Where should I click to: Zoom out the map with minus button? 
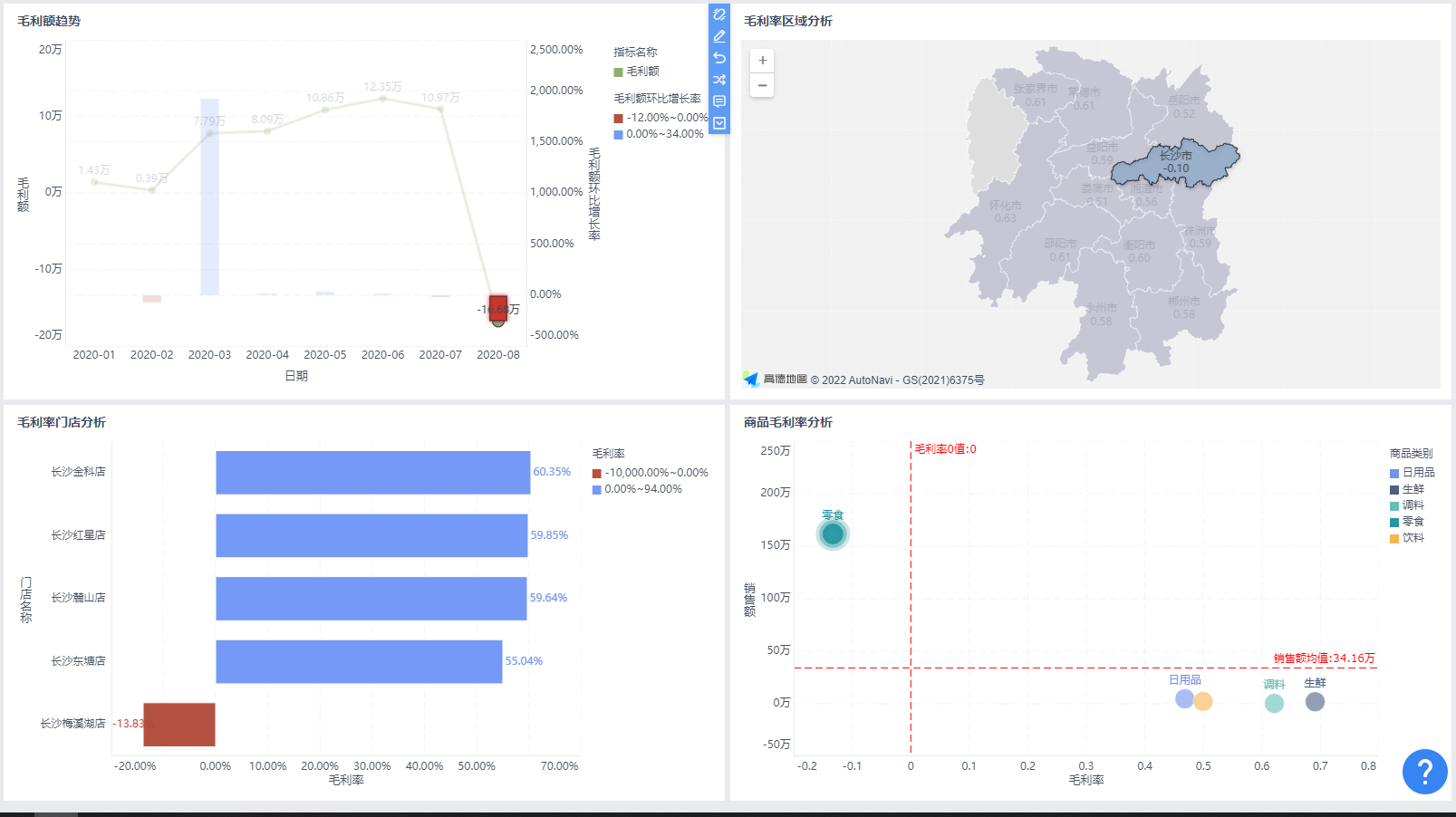coord(762,86)
